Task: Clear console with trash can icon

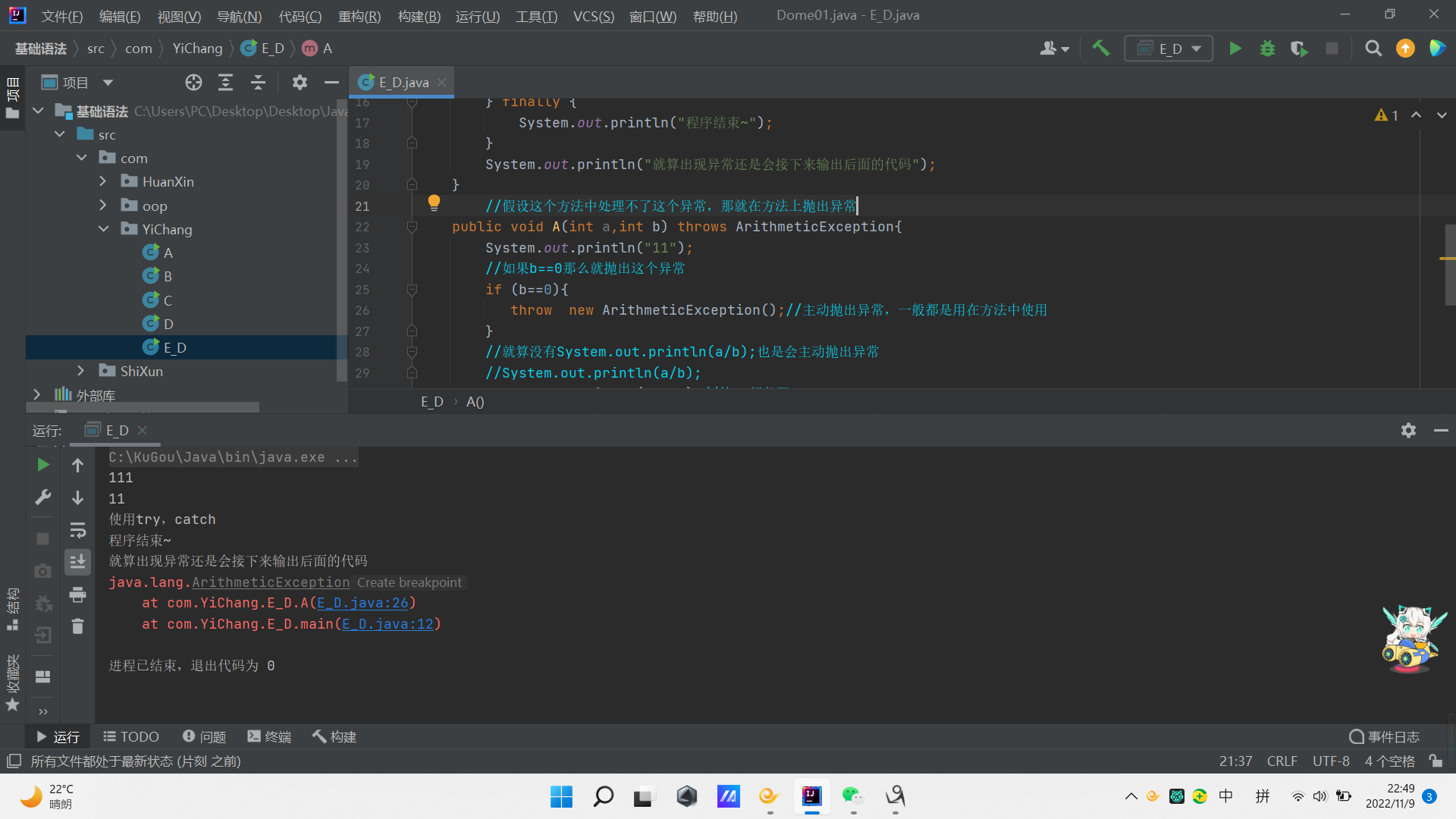Action: [x=77, y=626]
